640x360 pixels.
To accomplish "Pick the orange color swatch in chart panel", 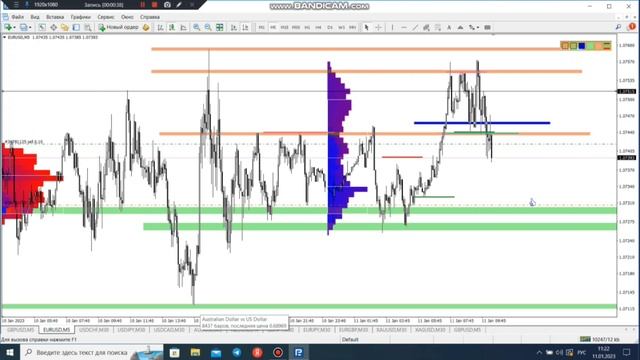I will click(599, 46).
